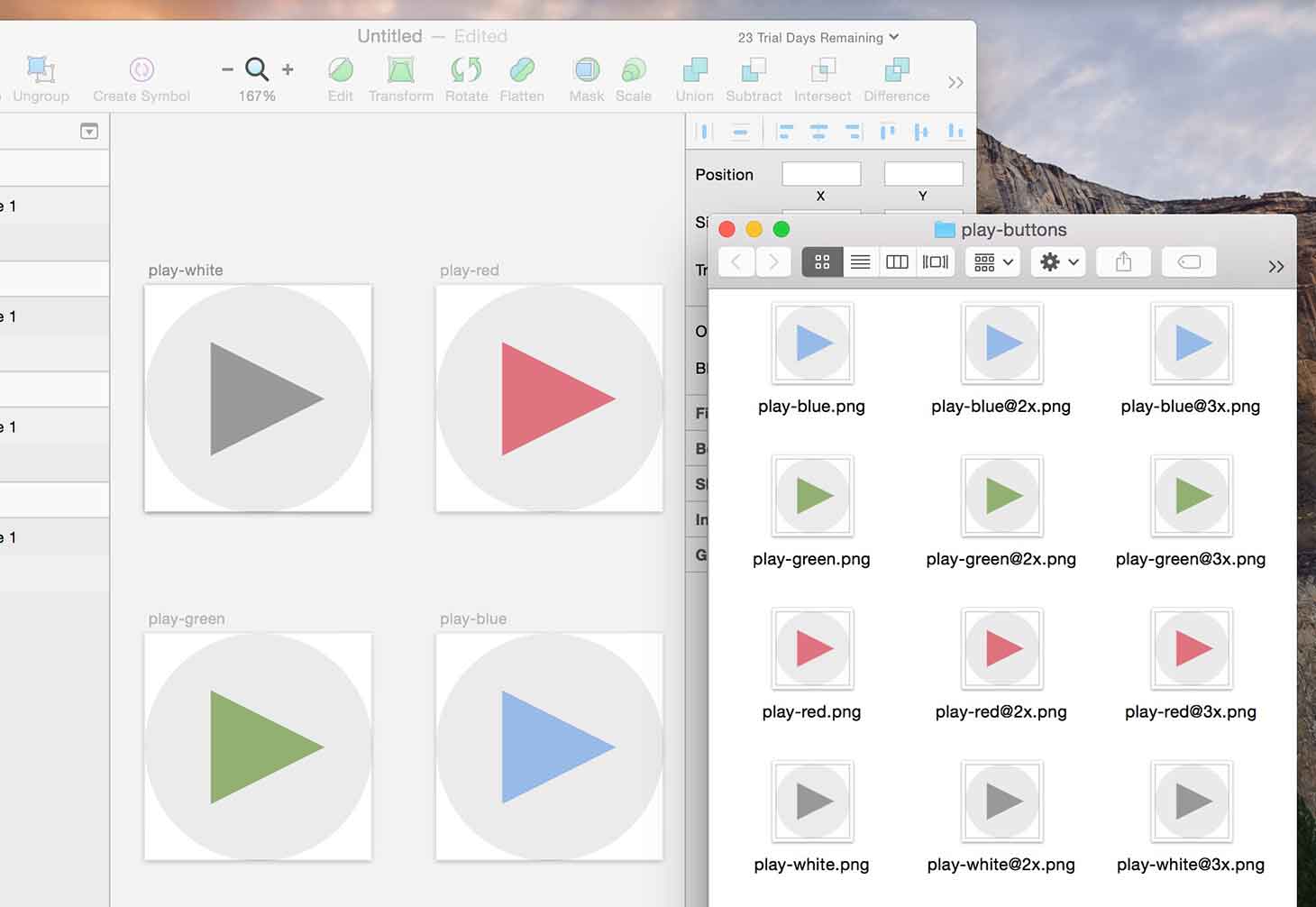Open the Finder arrange-by dropdown
This screenshot has width=1316, height=907.
point(993,262)
